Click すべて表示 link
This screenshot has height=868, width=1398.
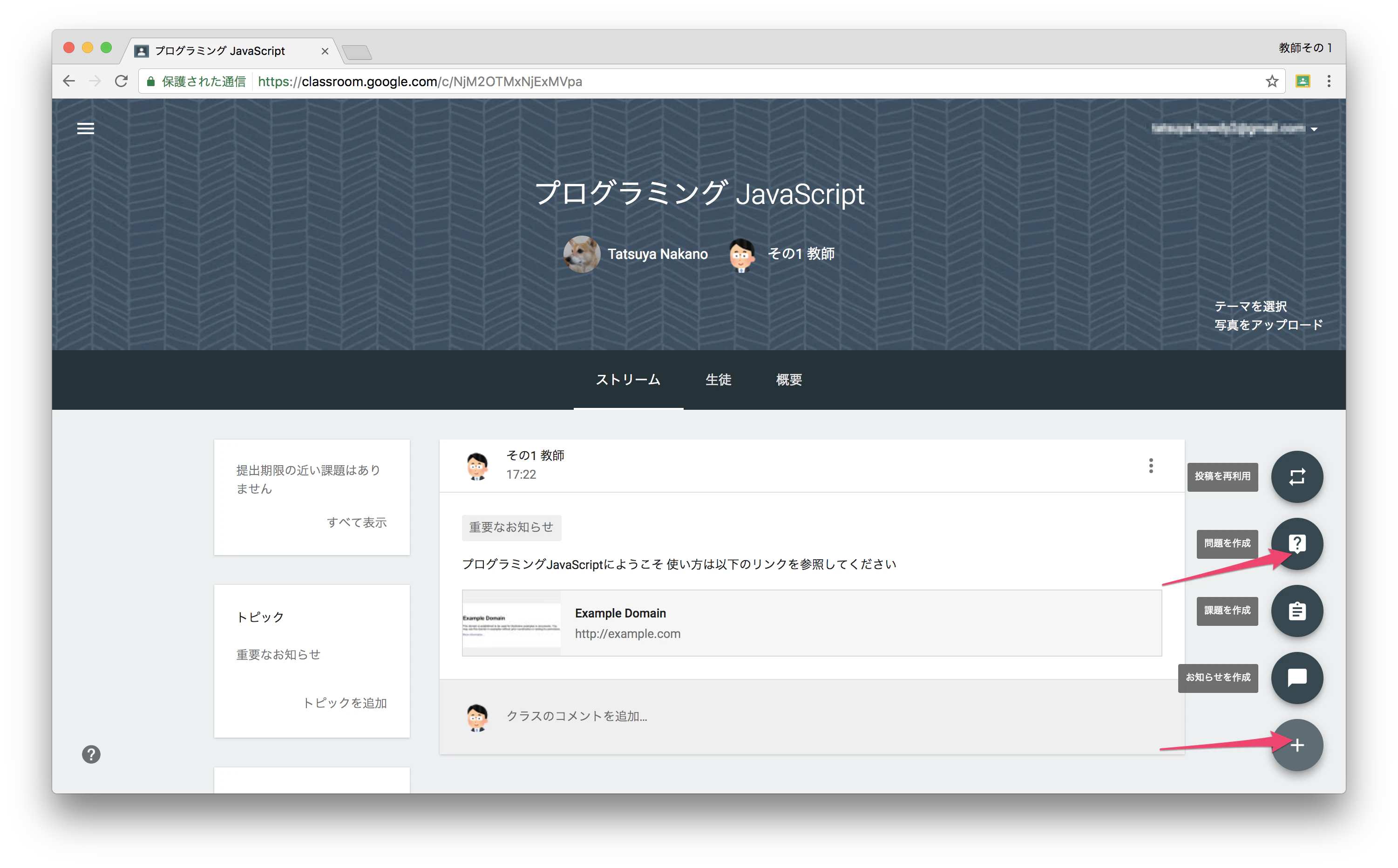click(x=357, y=522)
